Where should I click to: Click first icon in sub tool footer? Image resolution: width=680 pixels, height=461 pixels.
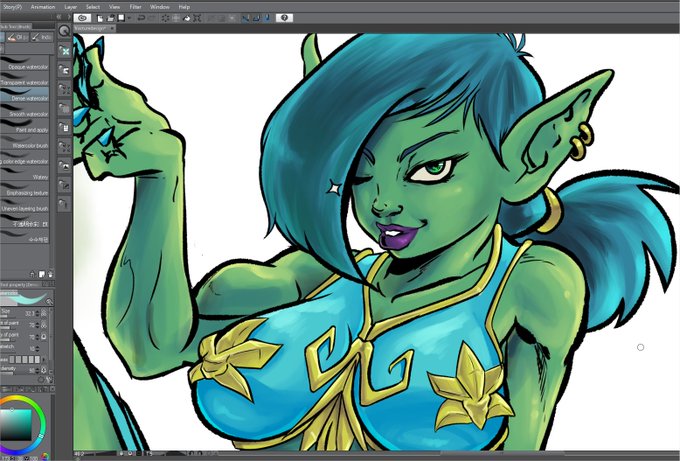point(33,274)
